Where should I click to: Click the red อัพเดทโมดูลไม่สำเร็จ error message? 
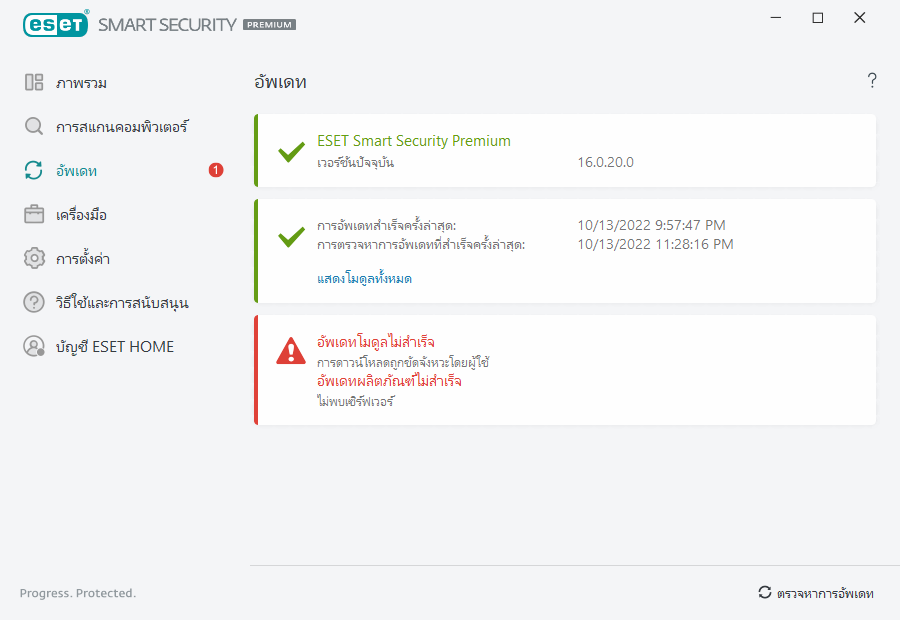[x=375, y=342]
